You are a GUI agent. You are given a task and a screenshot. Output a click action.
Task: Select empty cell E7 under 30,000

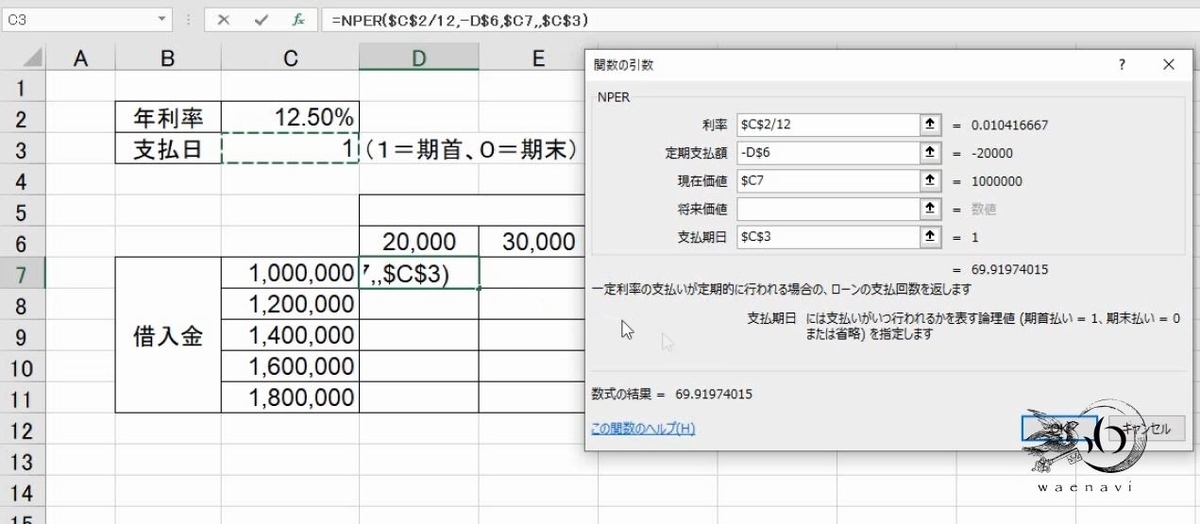point(532,273)
